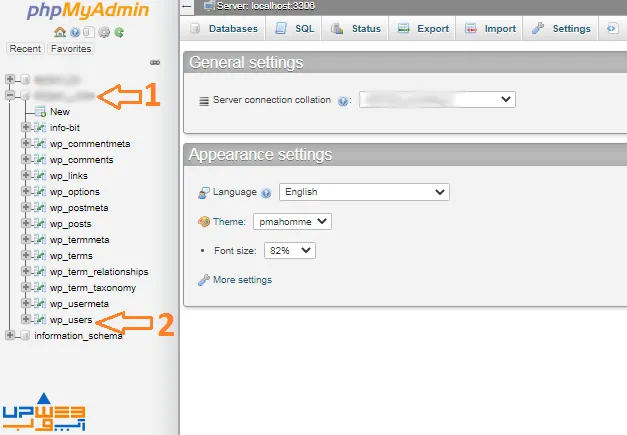
Task: Expand the wp_commentmeta table node
Action: point(26,143)
